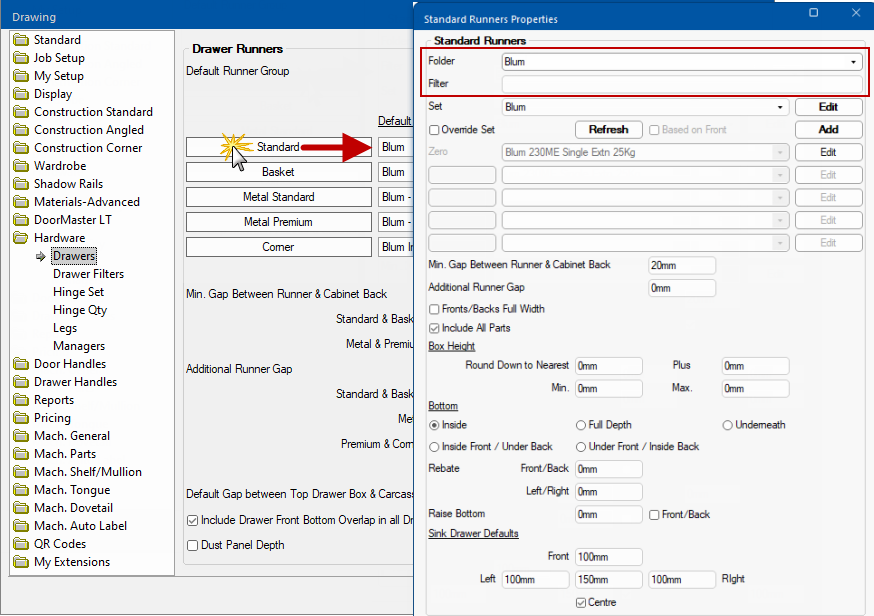Click the Metal Standard runner button

pos(279,197)
